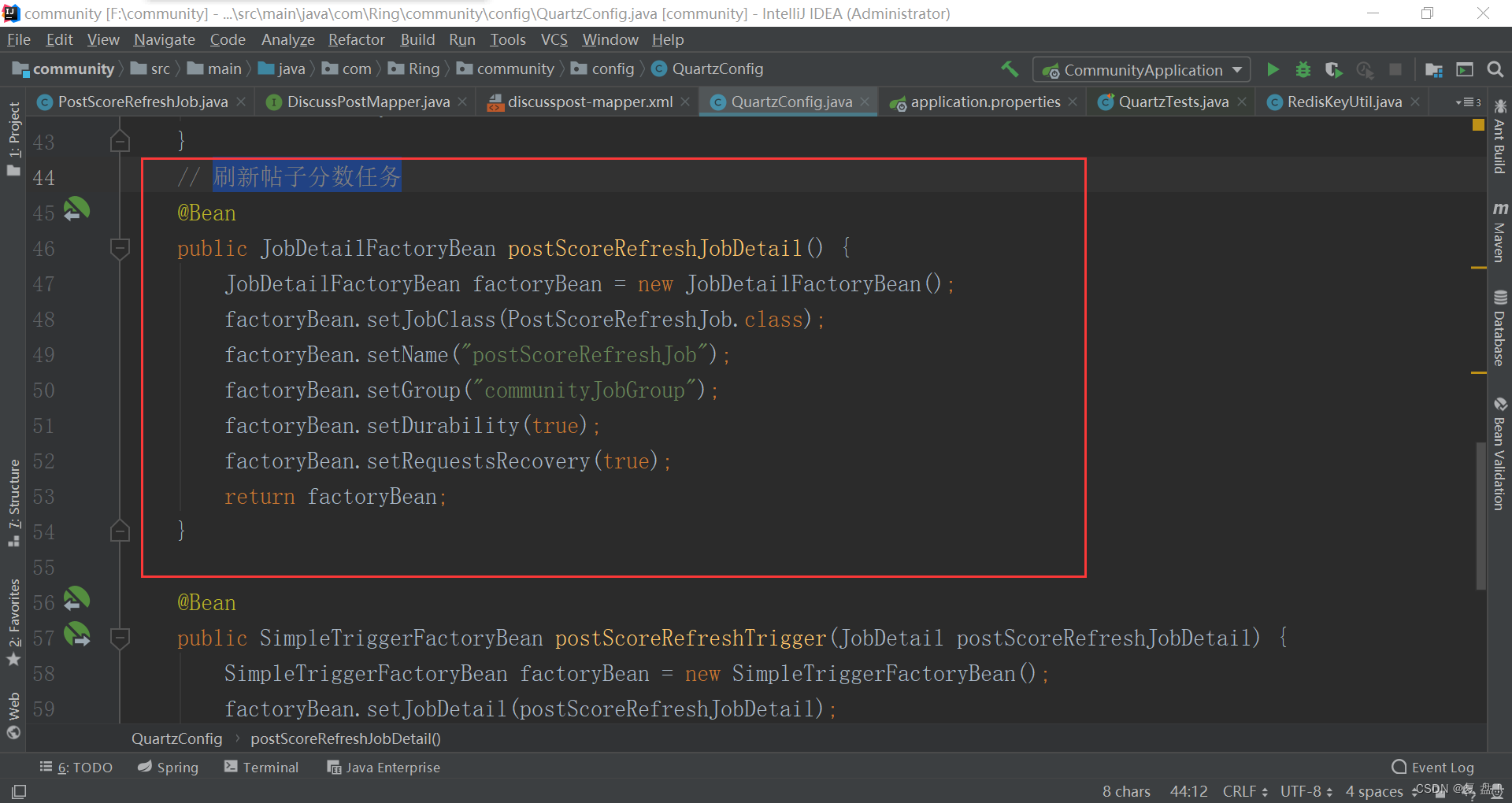The height and width of the screenshot is (803, 1512).
Task: Close the application.properties tab
Action: tap(1073, 102)
